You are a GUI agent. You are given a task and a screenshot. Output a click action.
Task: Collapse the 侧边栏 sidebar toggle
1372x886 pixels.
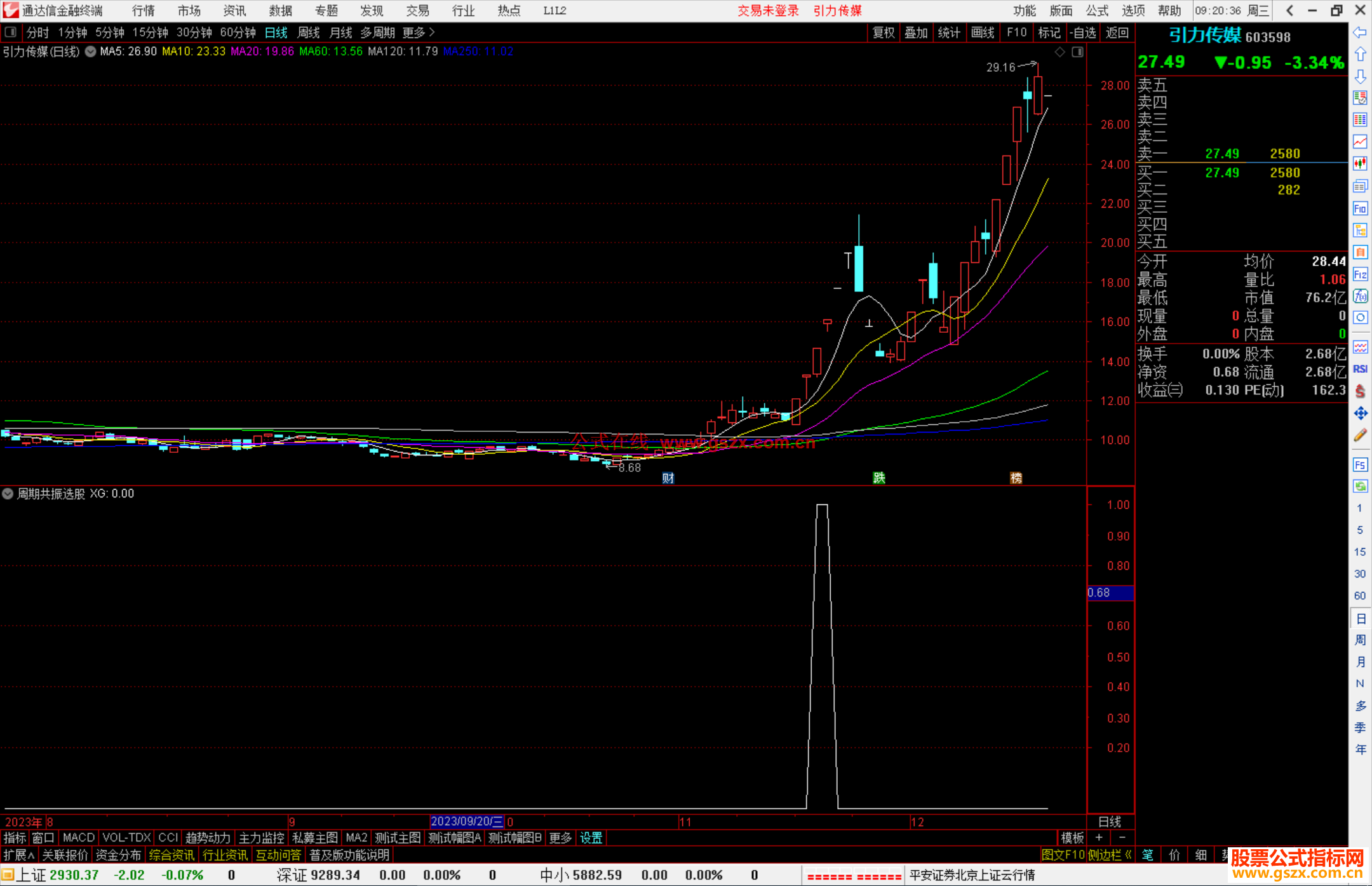coord(1110,855)
